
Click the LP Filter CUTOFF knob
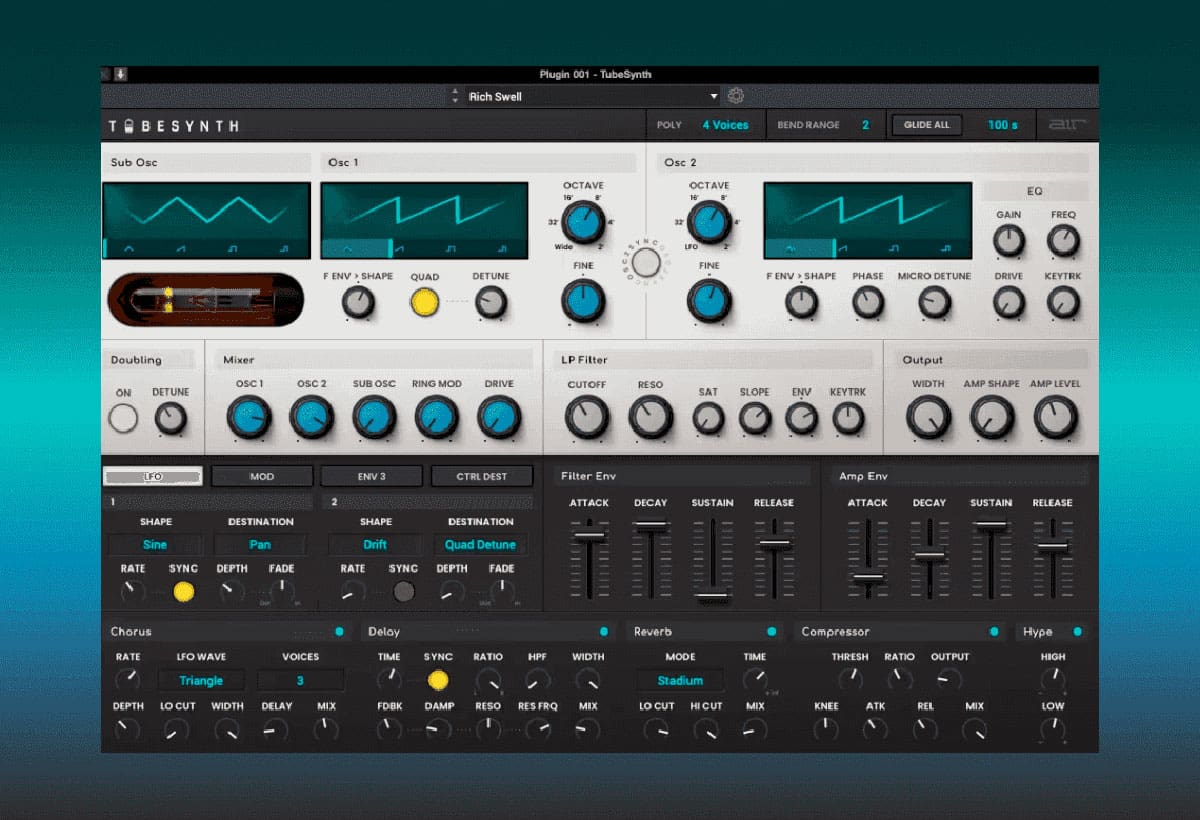(587, 417)
